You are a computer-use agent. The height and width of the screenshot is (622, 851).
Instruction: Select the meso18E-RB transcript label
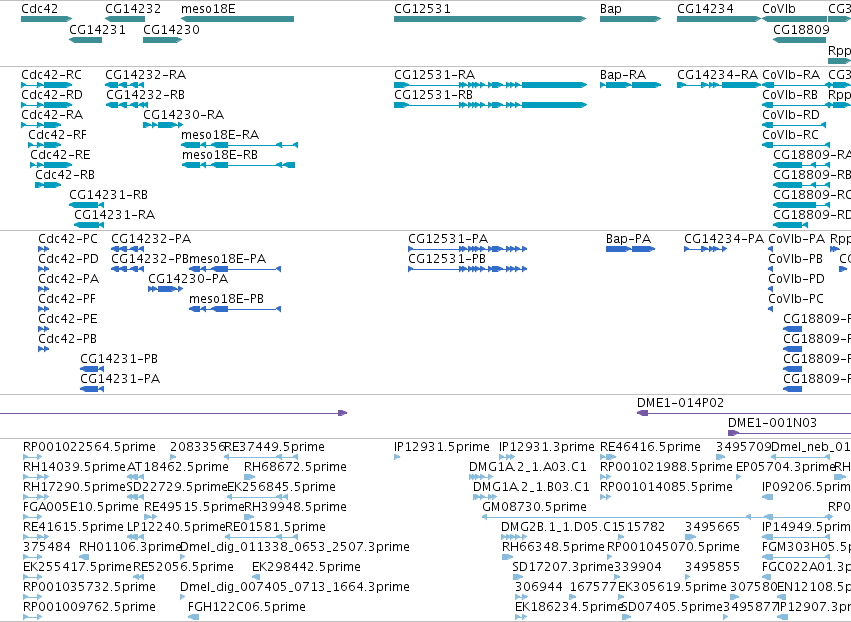click(x=220, y=155)
